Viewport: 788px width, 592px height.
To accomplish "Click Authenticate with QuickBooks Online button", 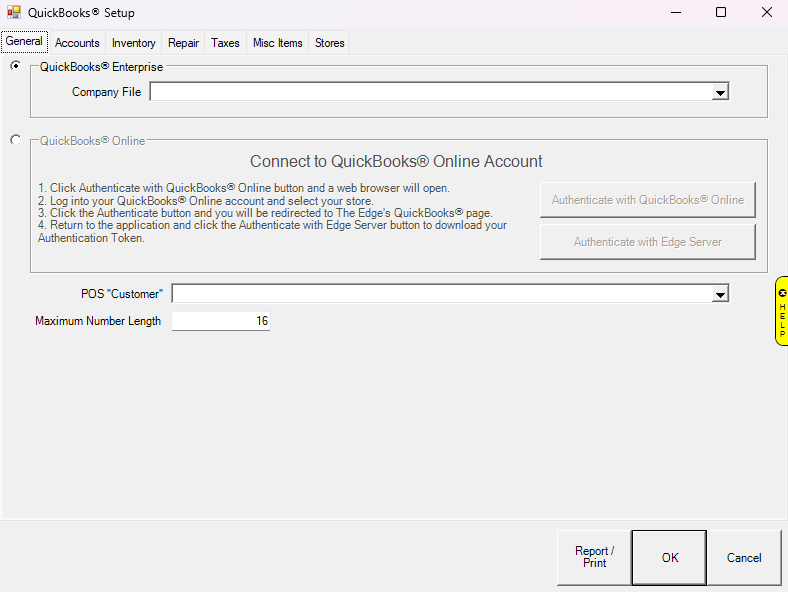I will pyautogui.click(x=647, y=200).
